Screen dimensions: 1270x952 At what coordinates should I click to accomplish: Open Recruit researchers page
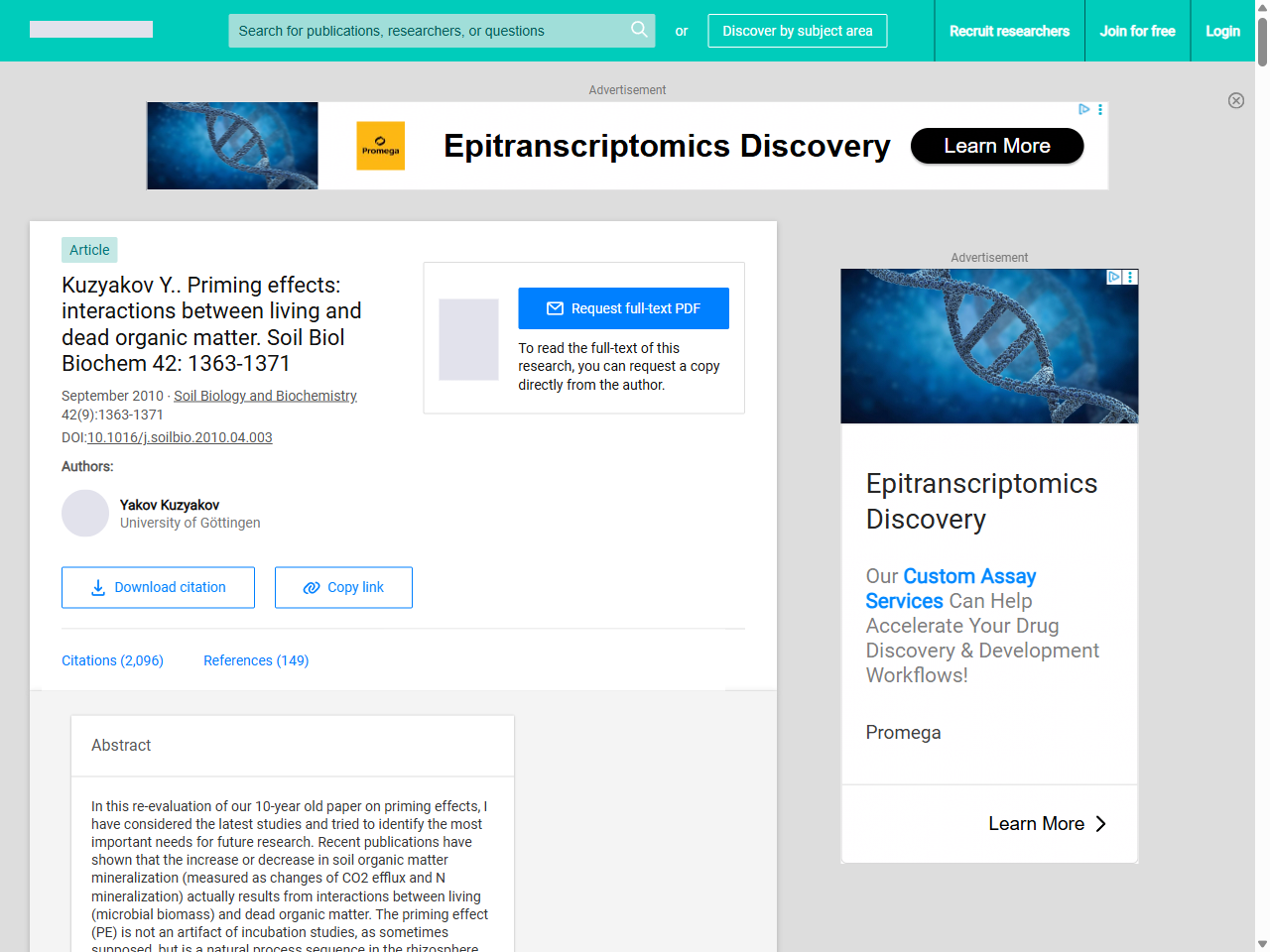(1009, 31)
